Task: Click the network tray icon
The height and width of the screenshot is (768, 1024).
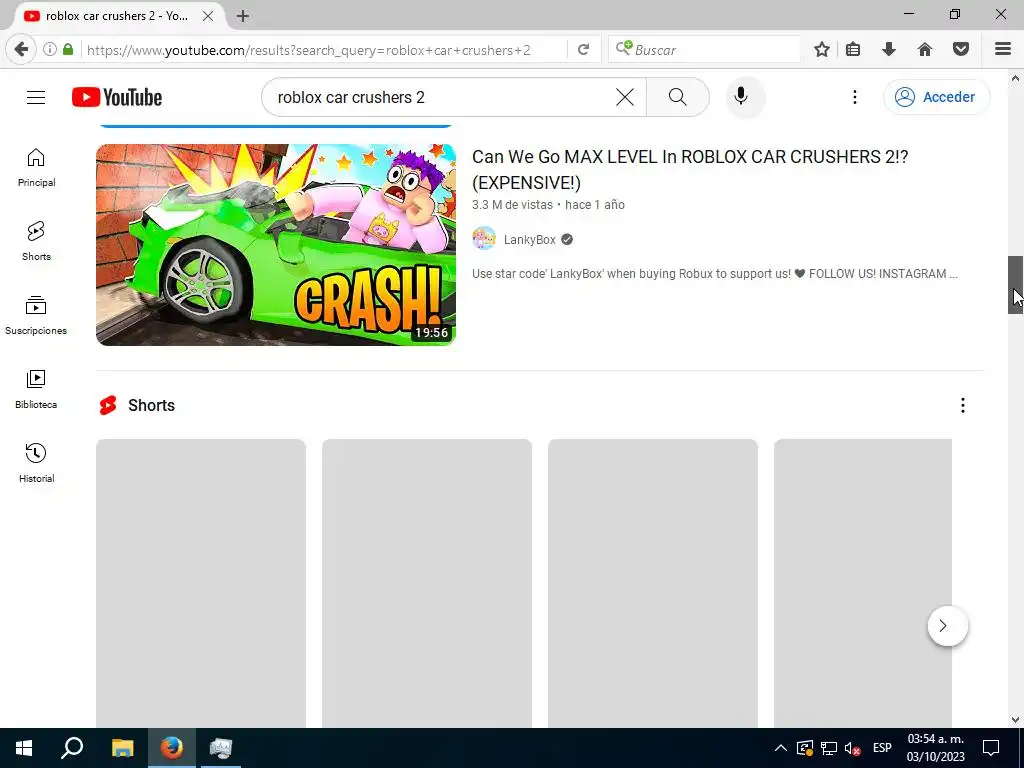Action: coord(829,748)
